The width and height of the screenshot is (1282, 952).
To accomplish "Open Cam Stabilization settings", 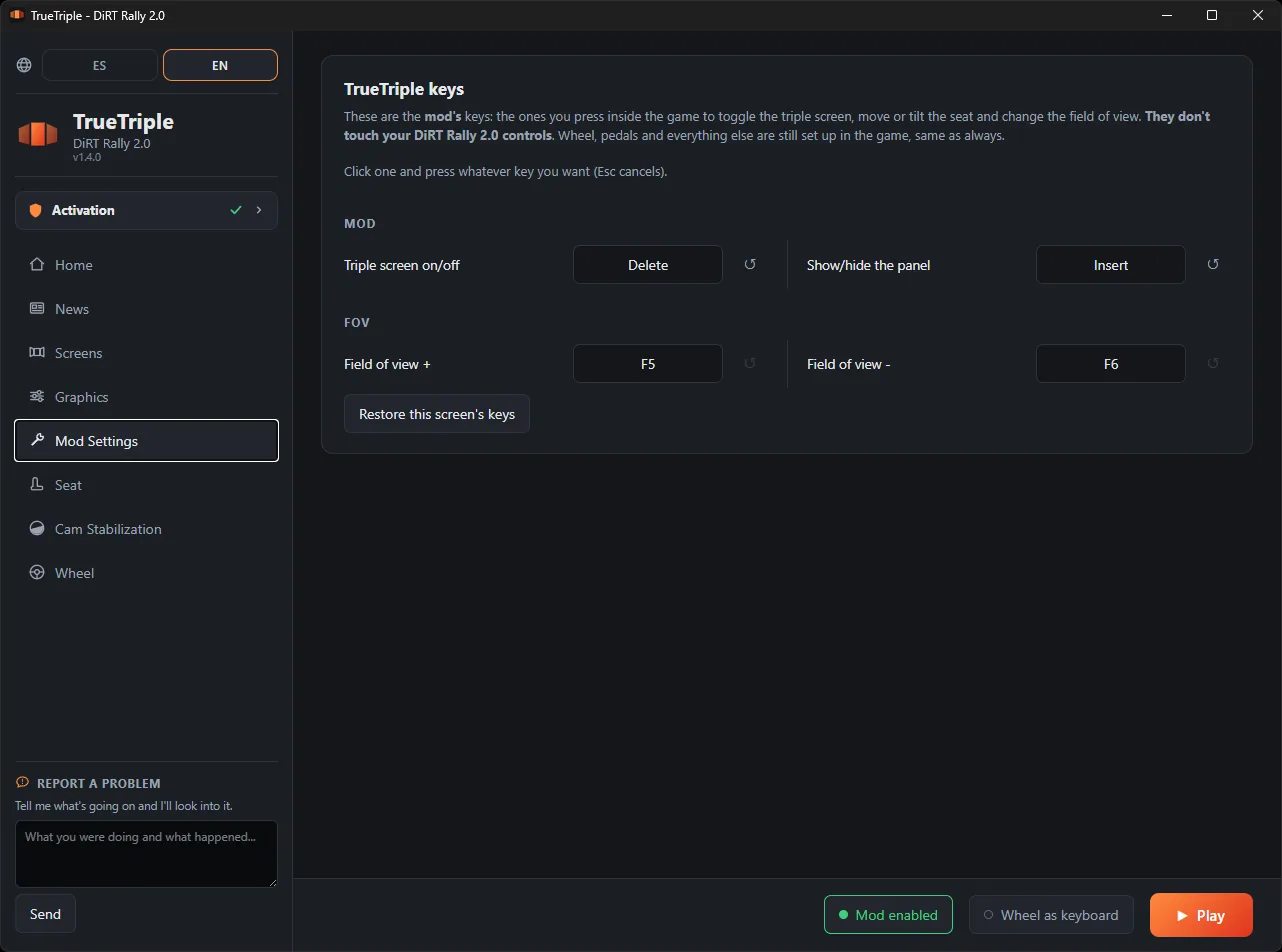I will [146, 529].
